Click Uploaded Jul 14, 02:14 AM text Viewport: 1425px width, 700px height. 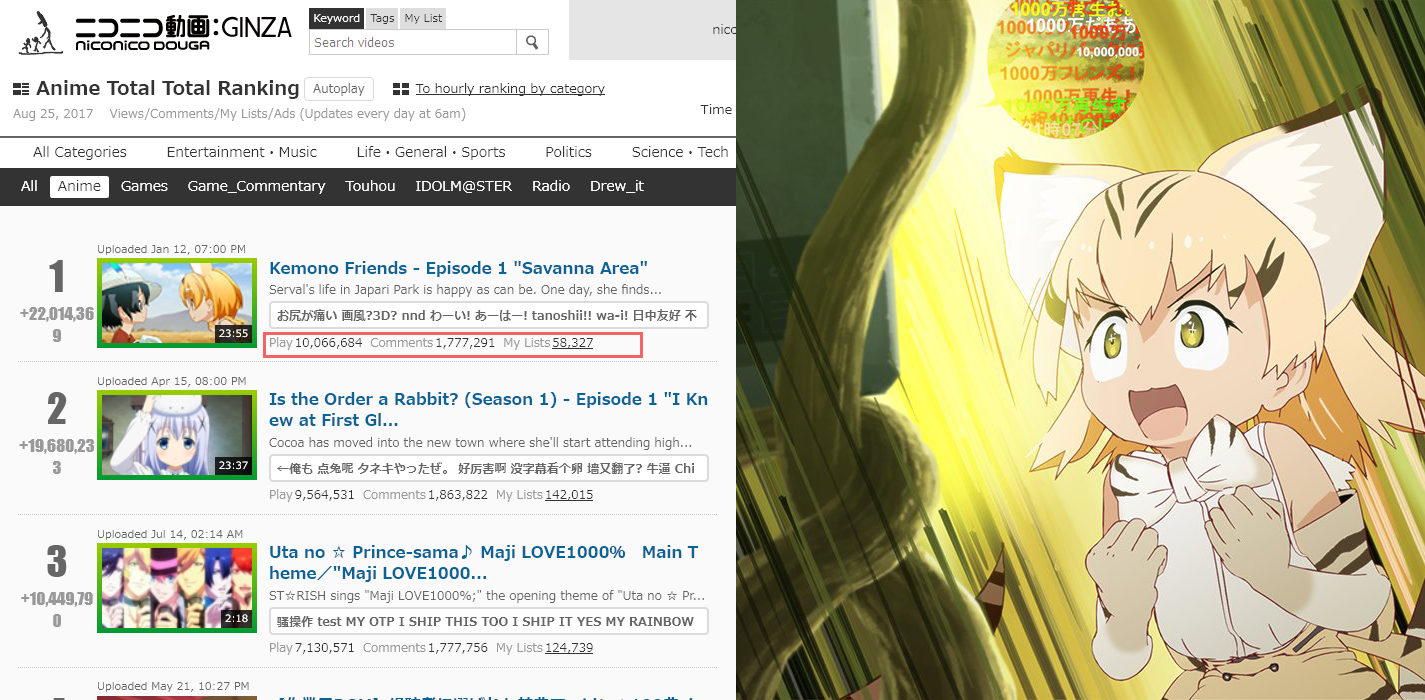170,534
